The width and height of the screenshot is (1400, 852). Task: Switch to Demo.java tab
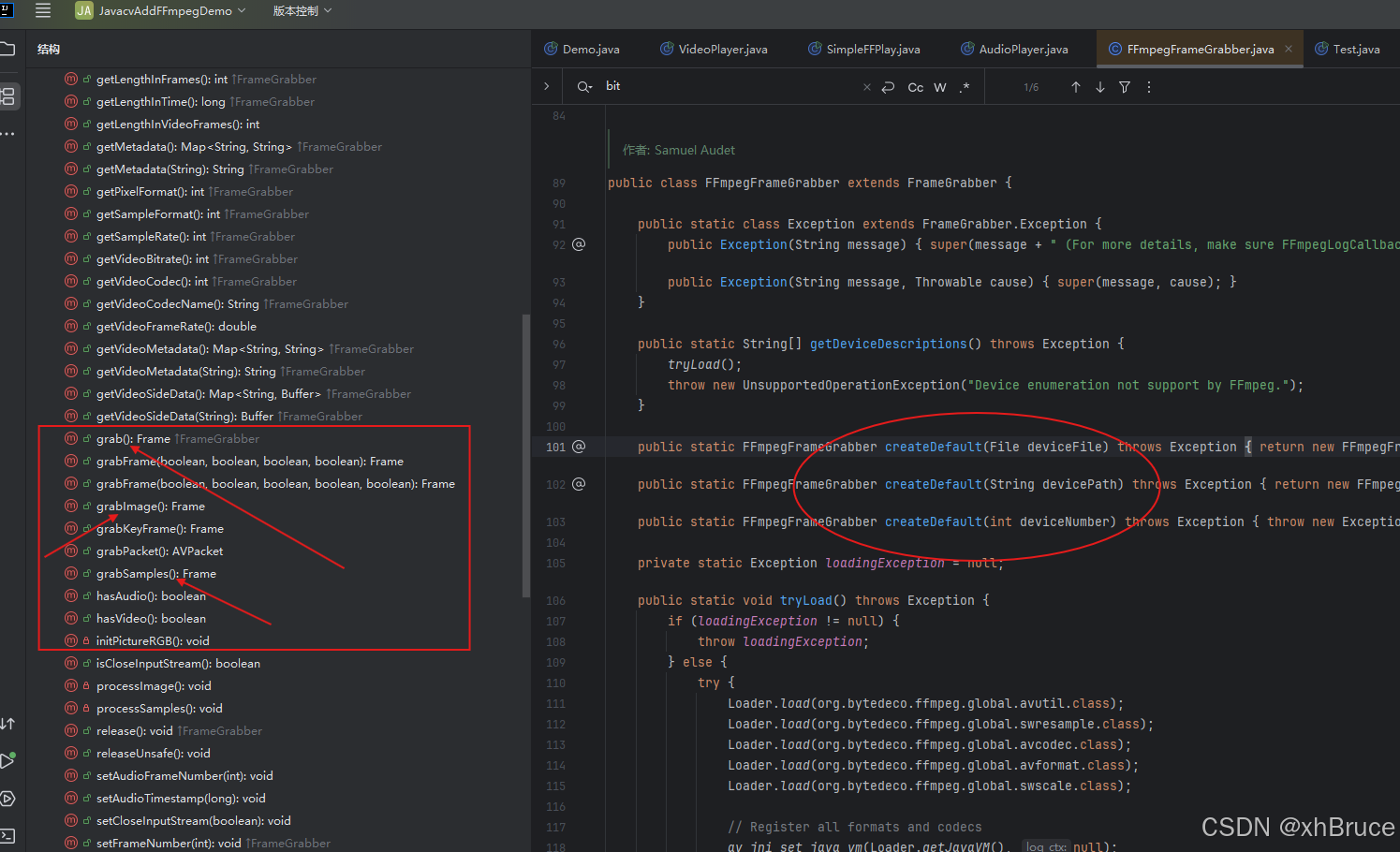click(x=582, y=49)
